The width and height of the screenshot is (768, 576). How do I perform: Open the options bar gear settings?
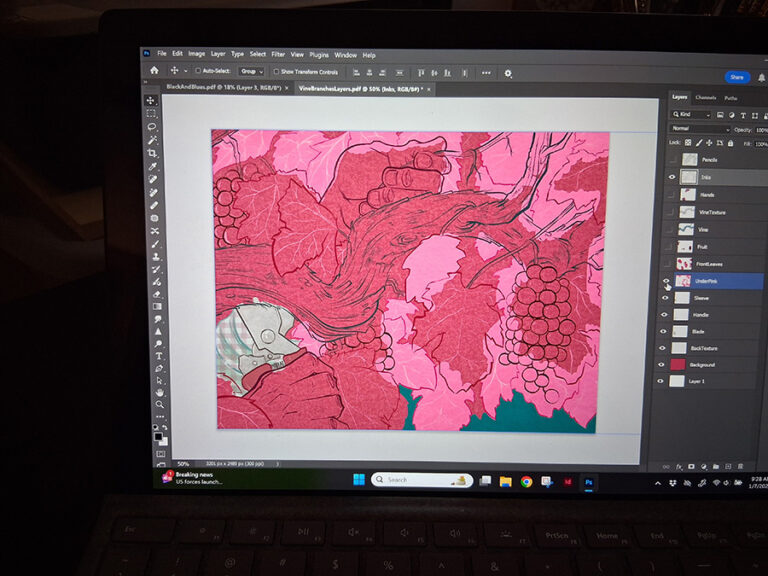508,73
